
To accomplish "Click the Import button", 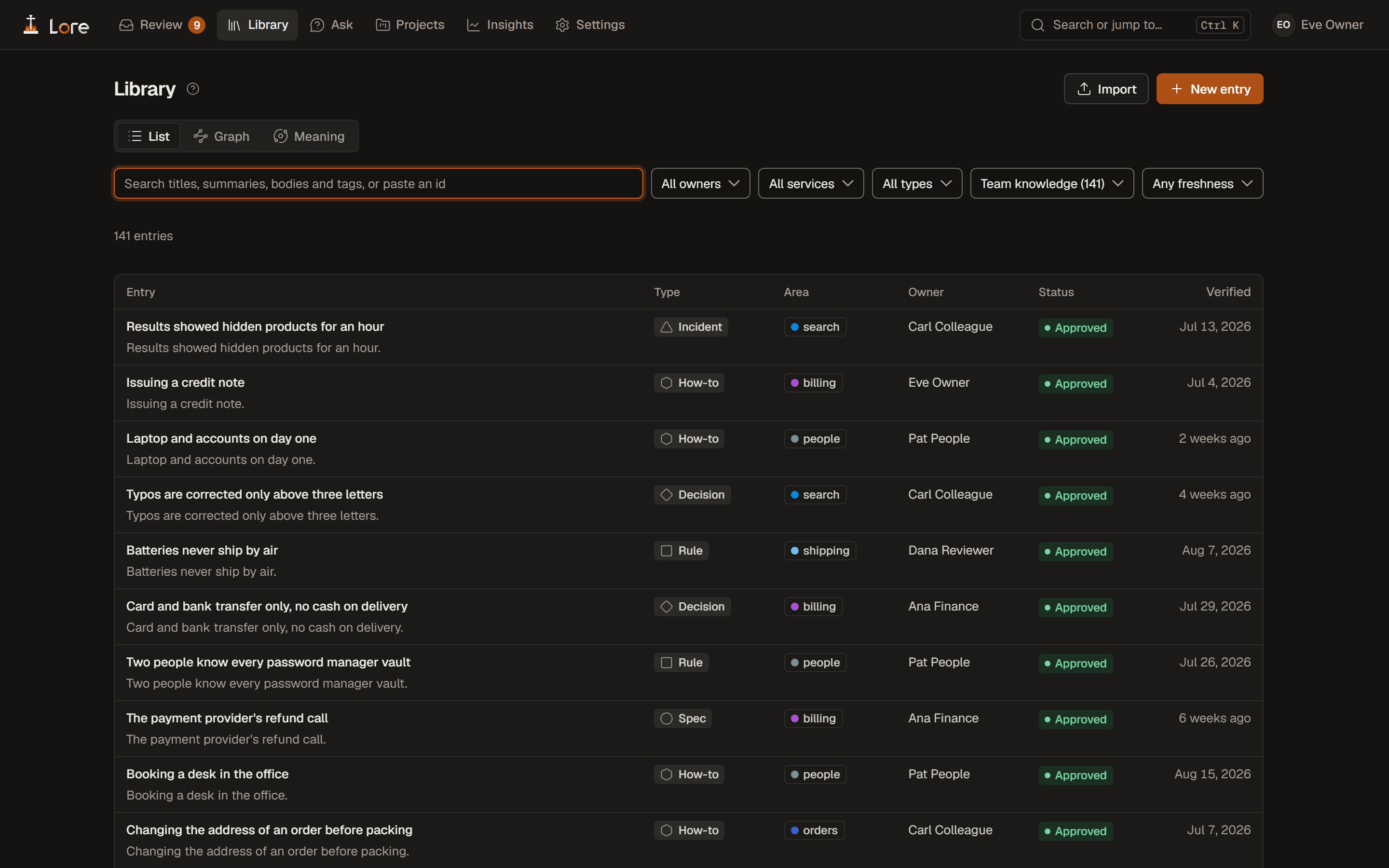I will pos(1106,89).
